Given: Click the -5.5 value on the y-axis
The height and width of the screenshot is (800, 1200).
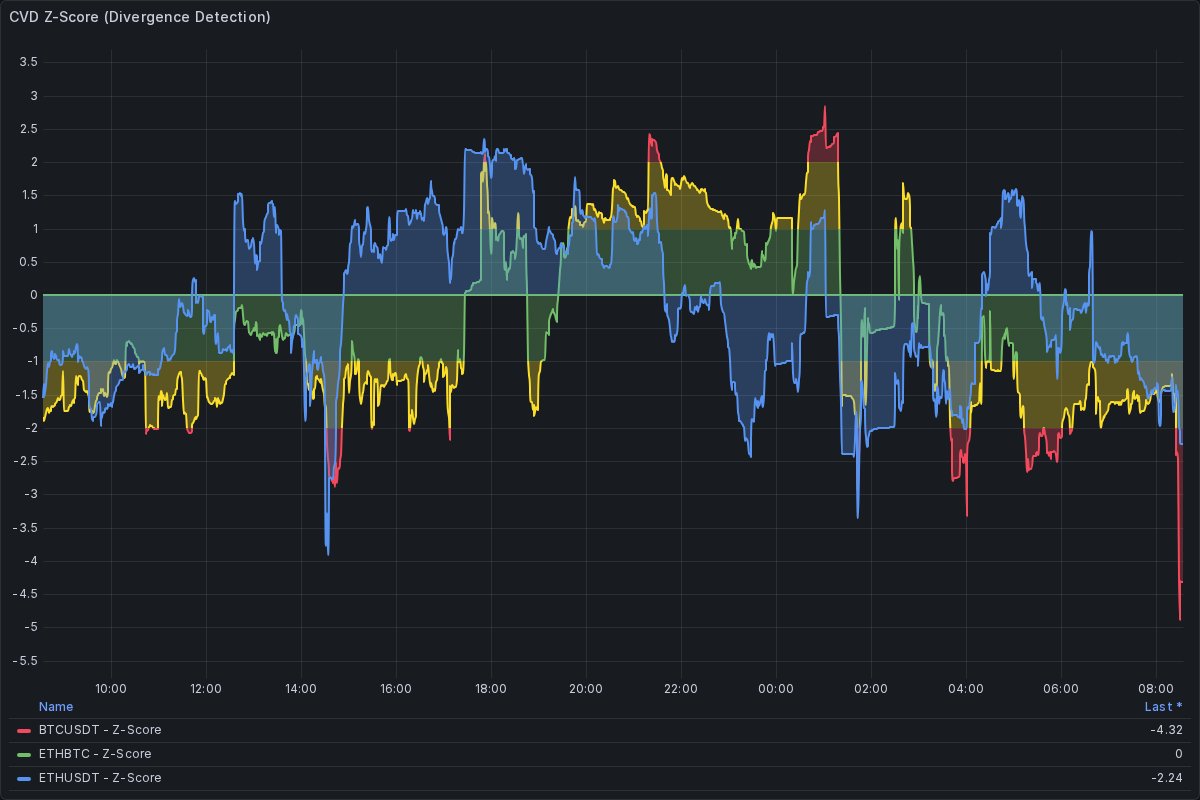Looking at the screenshot, I should 26,661.
